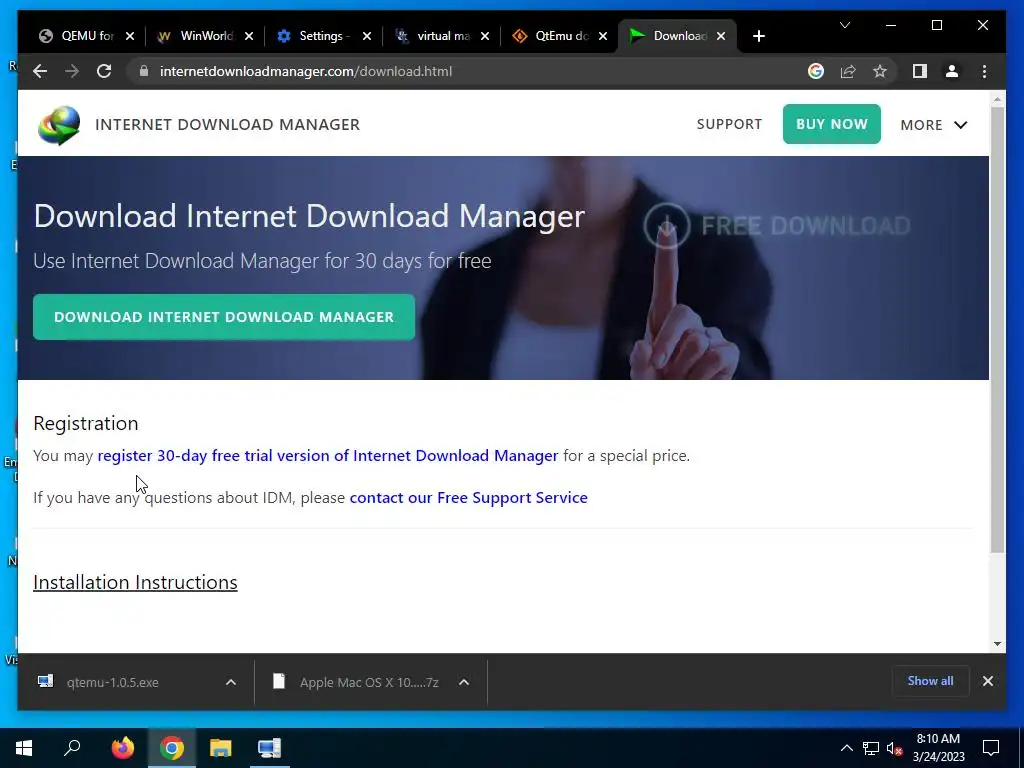Open a new browser tab
The width and height of the screenshot is (1024, 768).
[x=758, y=36]
